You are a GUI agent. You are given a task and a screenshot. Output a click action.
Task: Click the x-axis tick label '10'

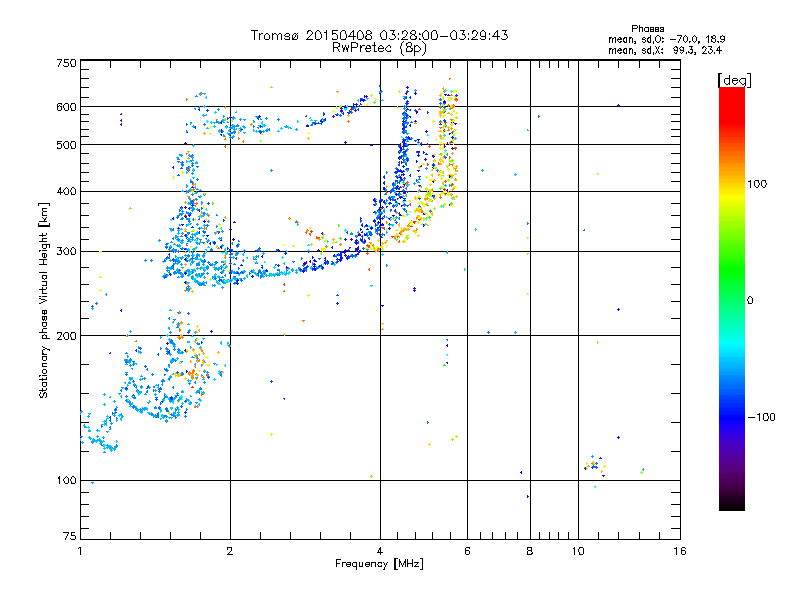(x=578, y=551)
